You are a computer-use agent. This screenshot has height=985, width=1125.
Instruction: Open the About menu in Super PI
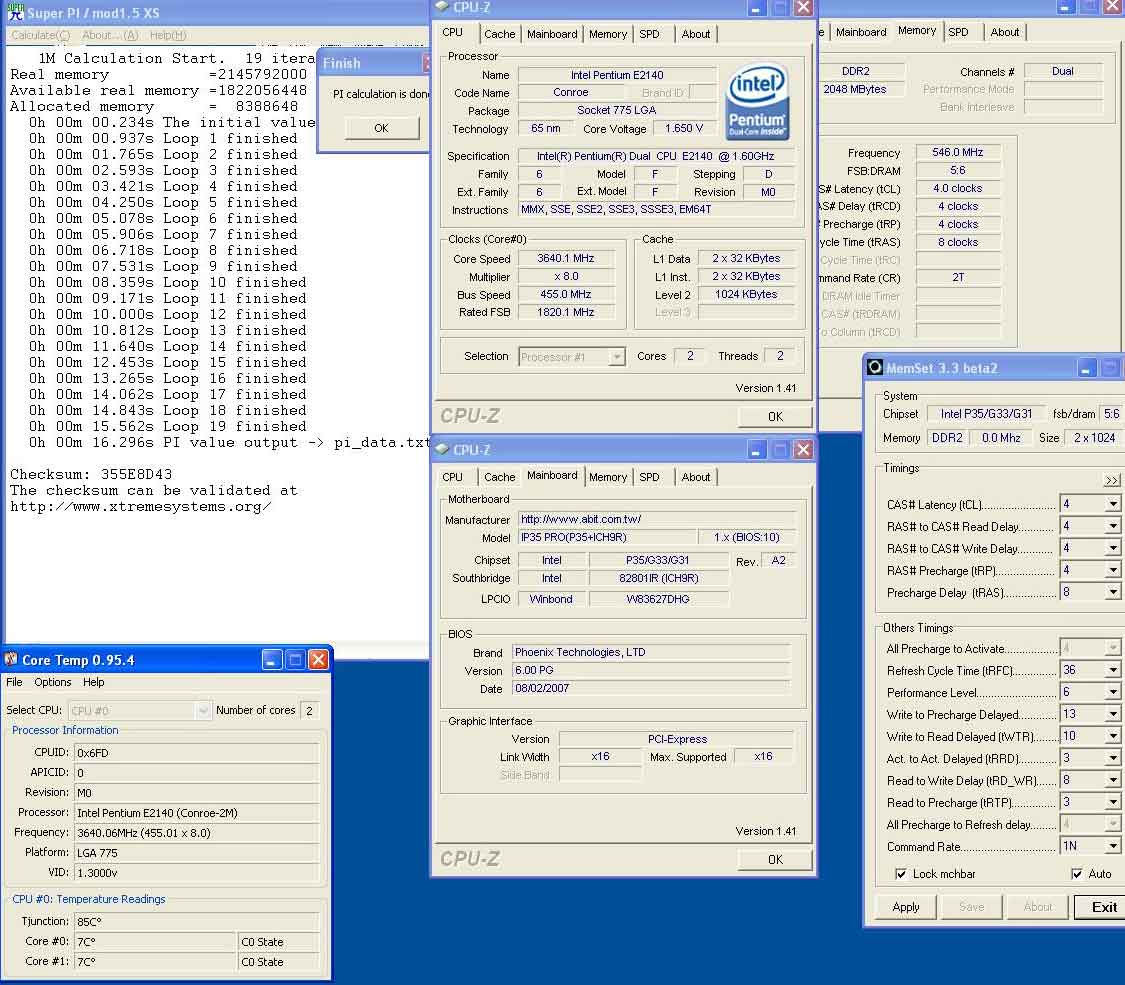(x=110, y=35)
